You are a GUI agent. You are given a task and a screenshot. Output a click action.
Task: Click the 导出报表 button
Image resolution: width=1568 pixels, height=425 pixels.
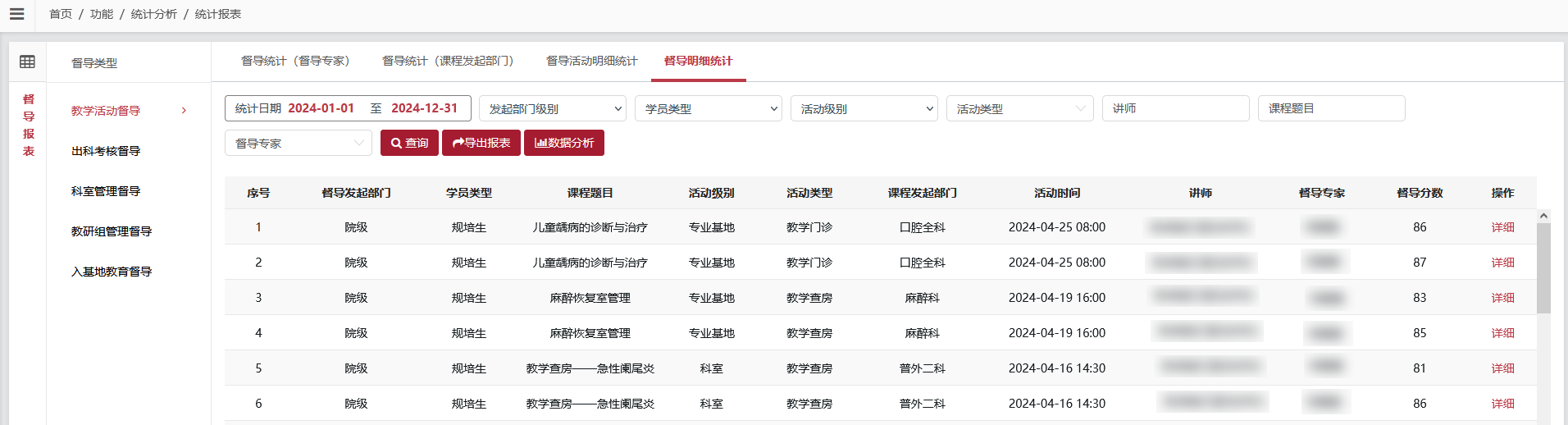(x=481, y=143)
